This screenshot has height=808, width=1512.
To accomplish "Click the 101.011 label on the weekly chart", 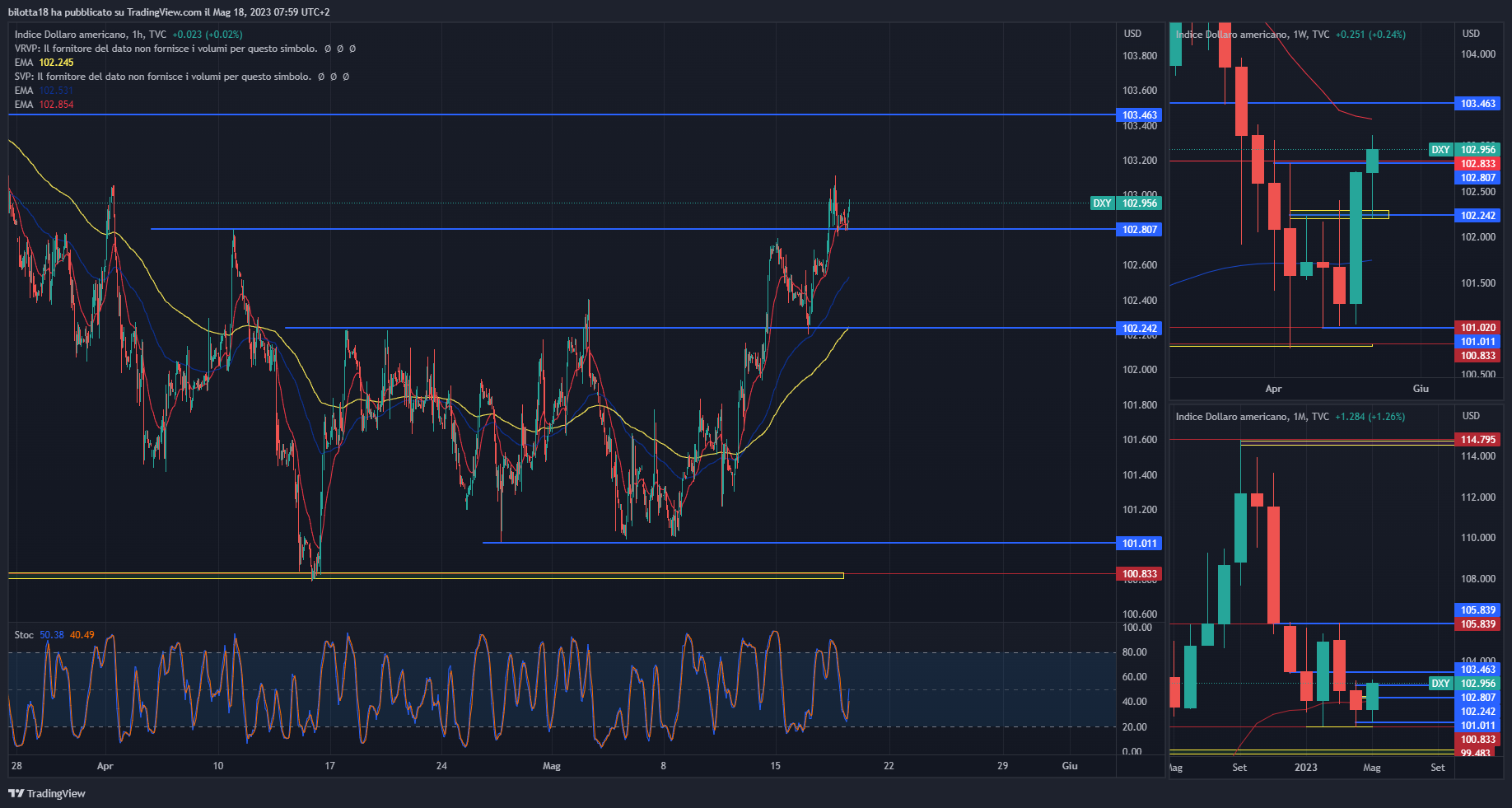I will (x=1478, y=342).
